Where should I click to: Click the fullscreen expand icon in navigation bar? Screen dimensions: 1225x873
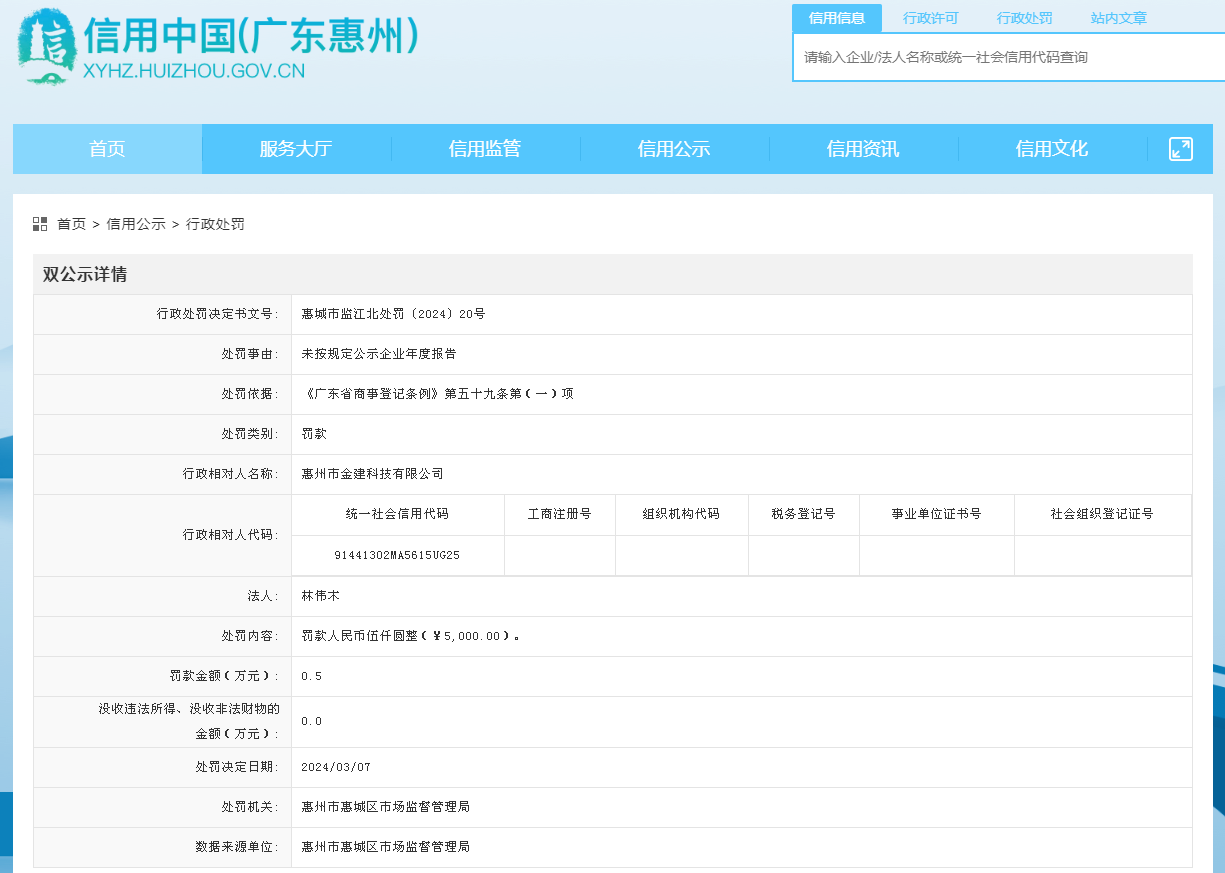point(1180,149)
